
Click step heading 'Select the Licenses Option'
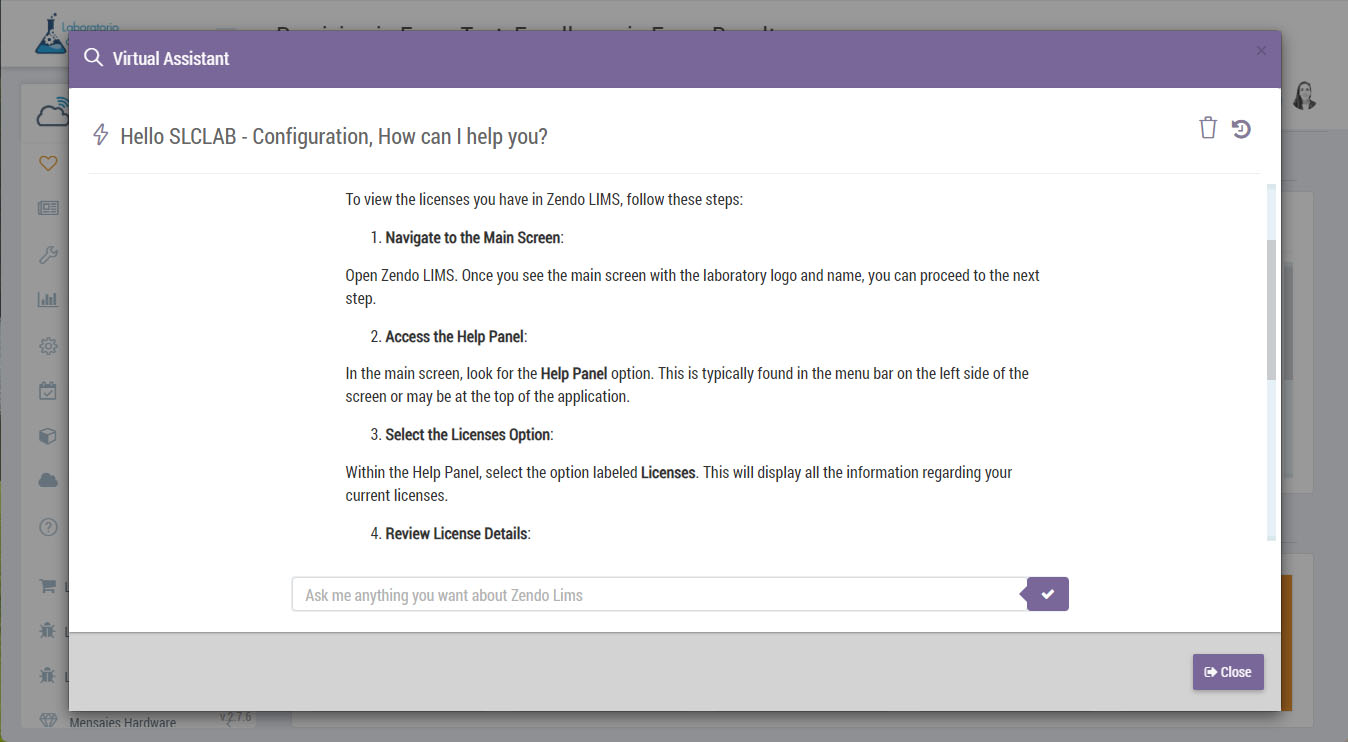(x=467, y=435)
